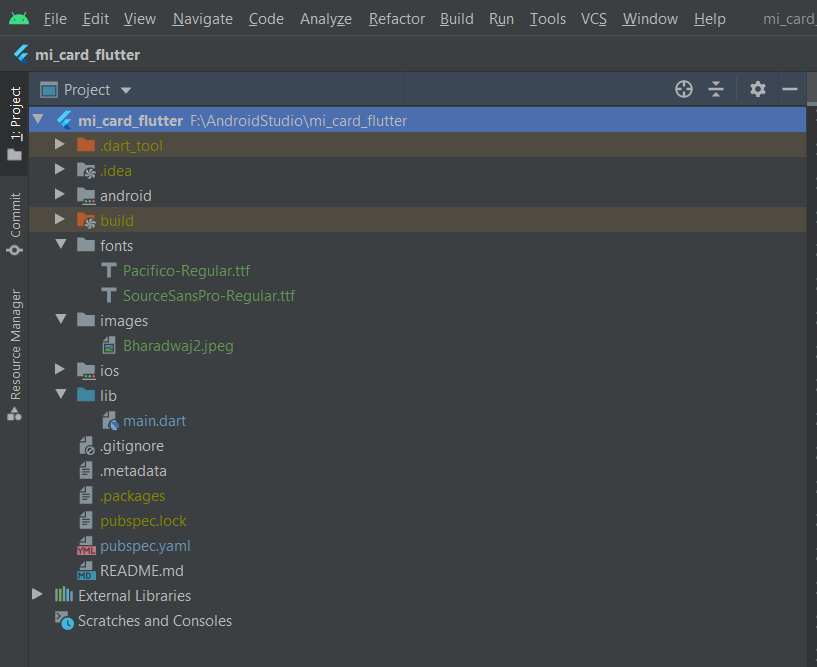Select main.dart file in lib
The width and height of the screenshot is (817, 667).
click(x=154, y=421)
